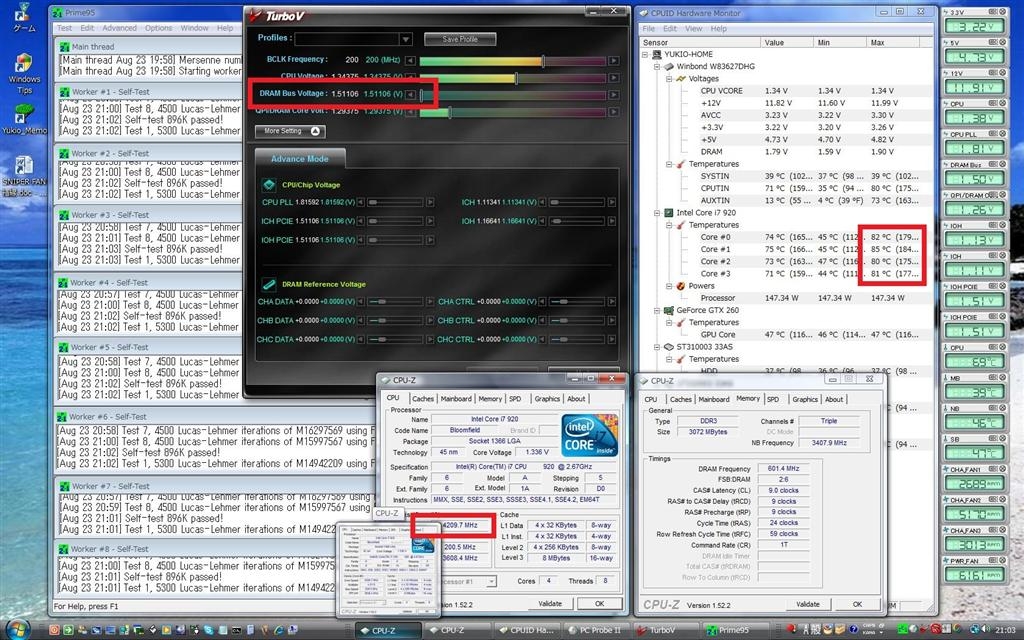Image resolution: width=1024 pixels, height=640 pixels.
Task: Click the QPI/DRAM Core Volt slider handle
Action: [x=449, y=112]
